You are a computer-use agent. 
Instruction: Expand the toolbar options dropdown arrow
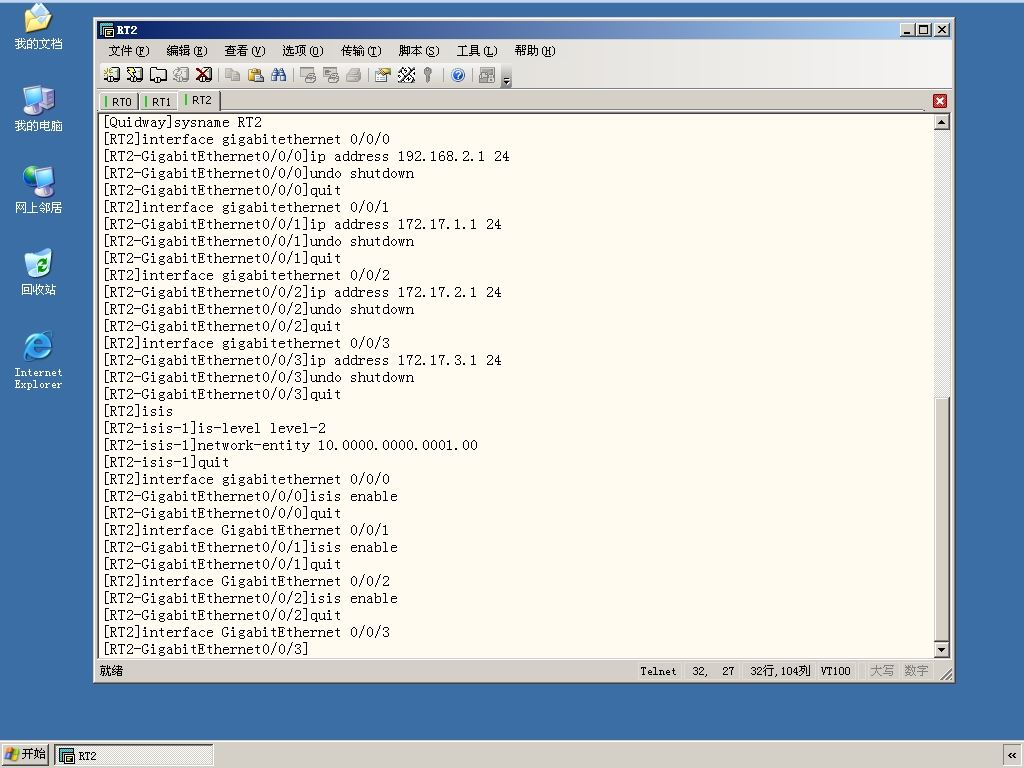506,80
